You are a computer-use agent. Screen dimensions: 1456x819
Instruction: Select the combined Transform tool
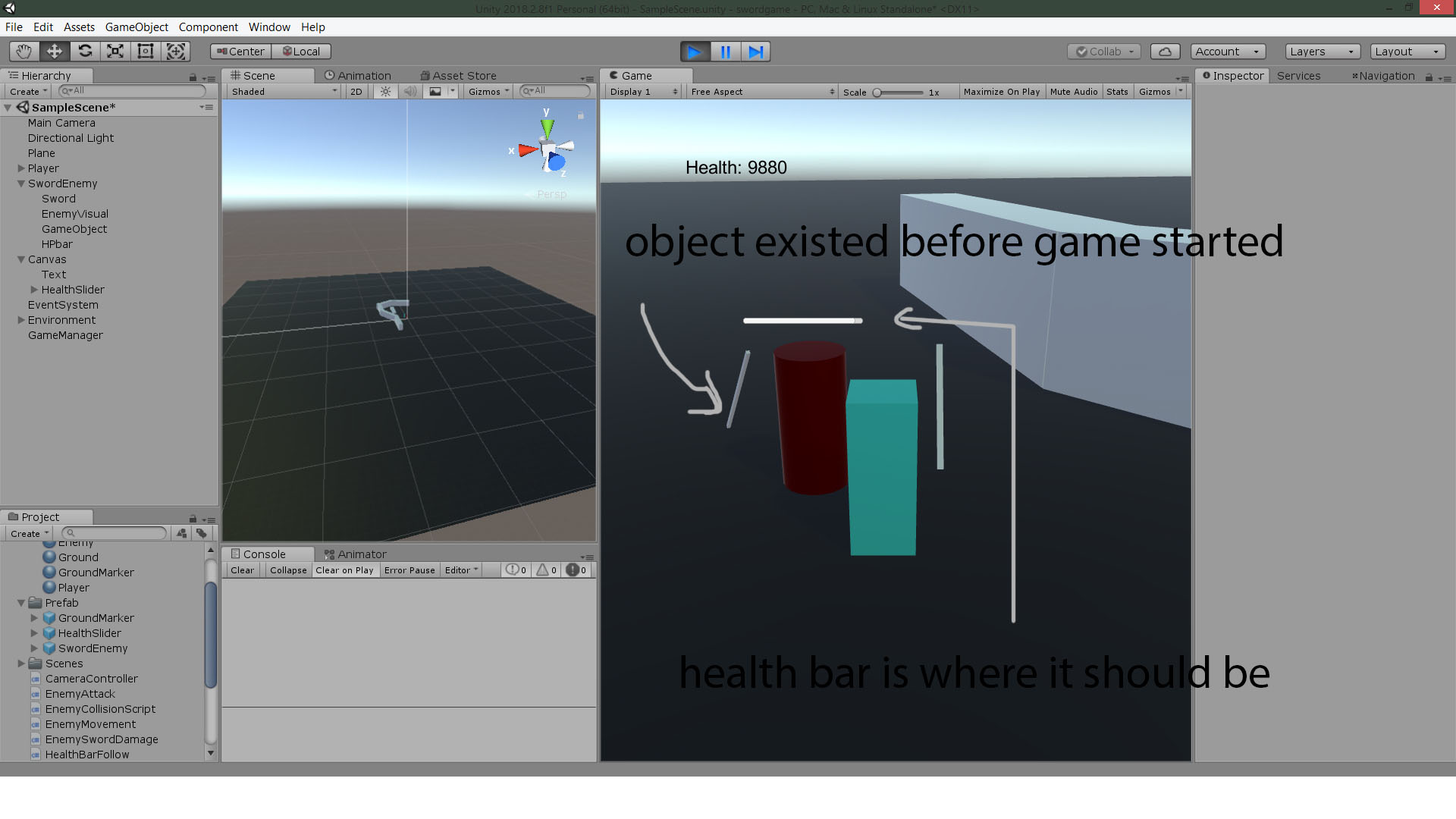click(176, 52)
